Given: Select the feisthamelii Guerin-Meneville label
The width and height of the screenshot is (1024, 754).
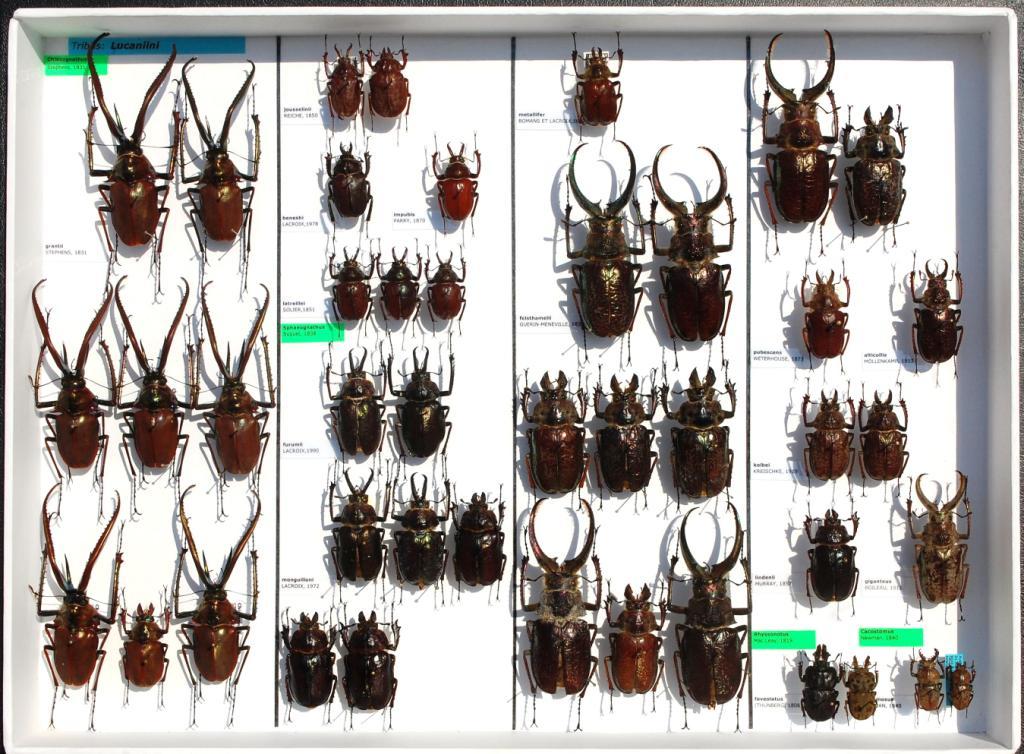Looking at the screenshot, I should click(545, 321).
